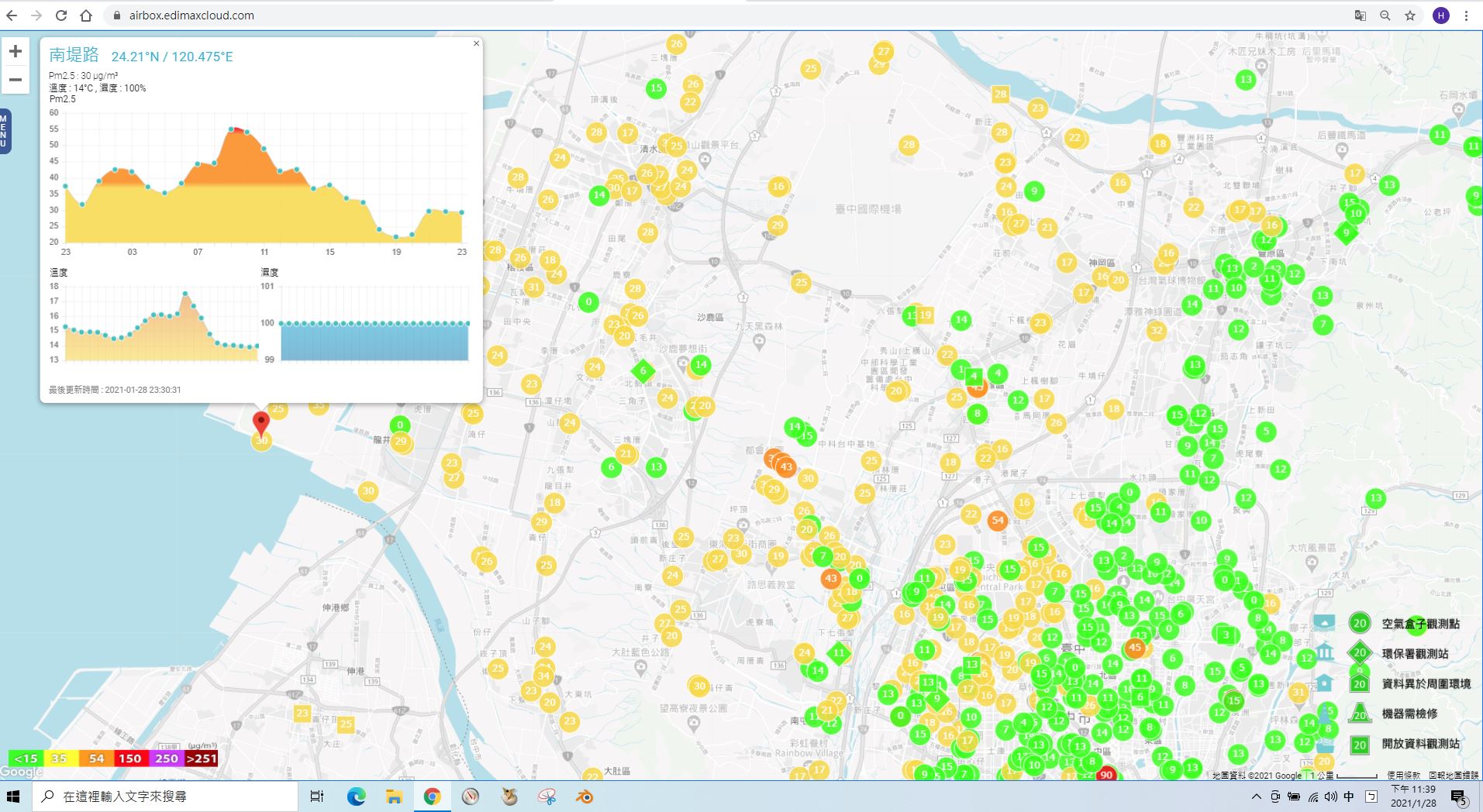This screenshot has height=812, width=1483.
Task: Open Snipping tool icon in taskbar
Action: (547, 797)
